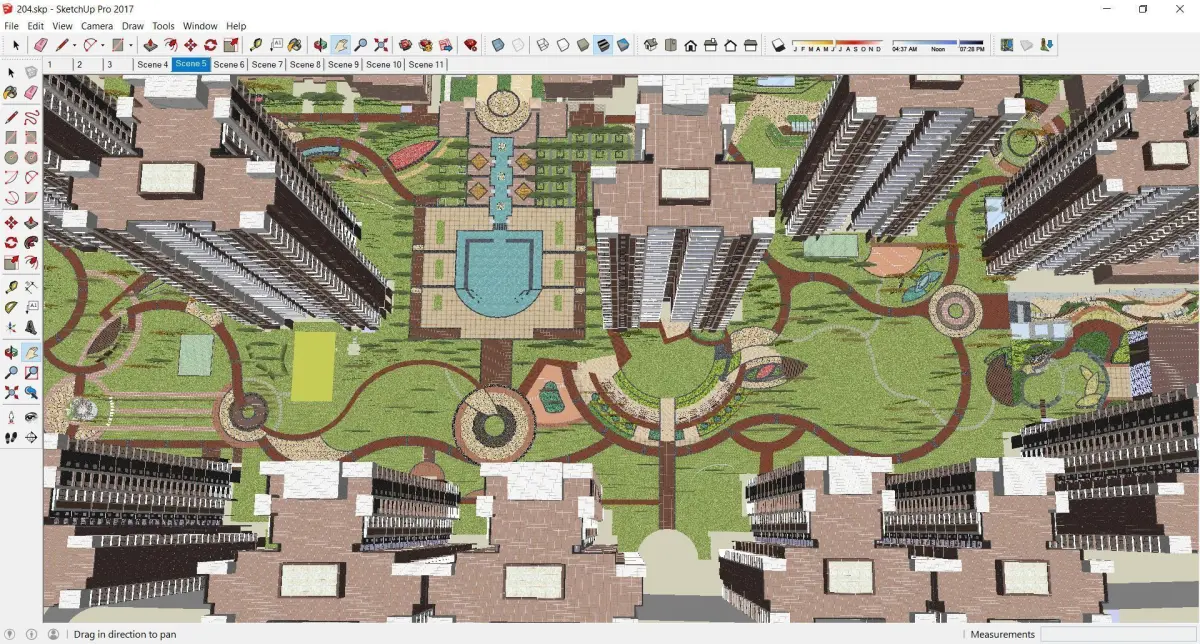This screenshot has height=644, width=1200.
Task: Select the Make Component tool in left toolbar
Action: [x=30, y=72]
